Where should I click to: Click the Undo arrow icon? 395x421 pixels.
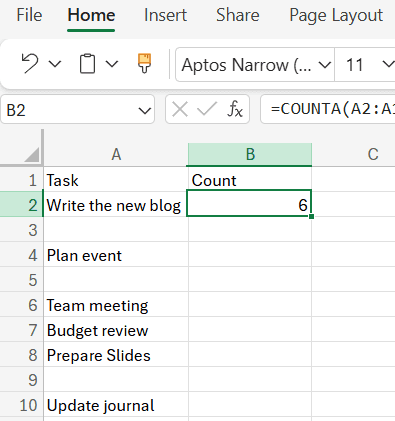coord(30,63)
